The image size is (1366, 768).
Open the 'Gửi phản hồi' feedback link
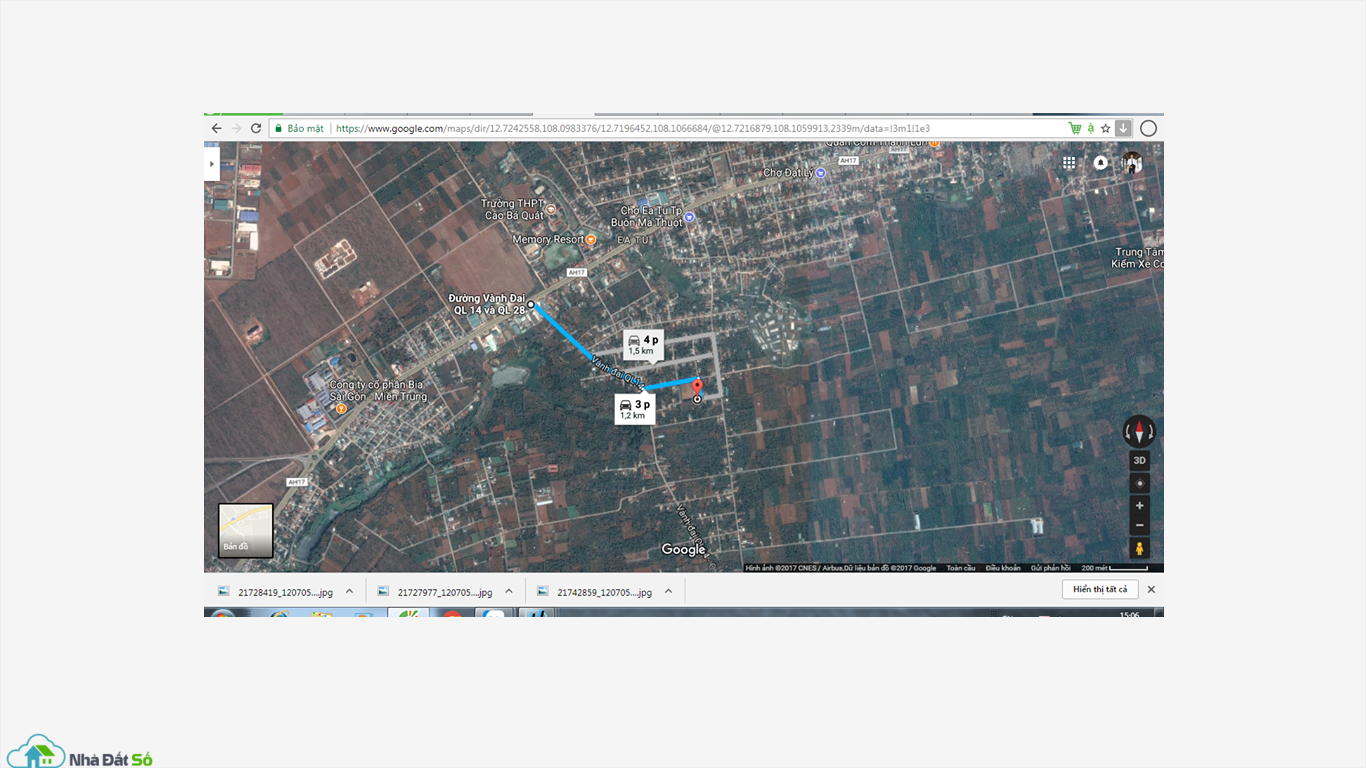tap(1051, 568)
